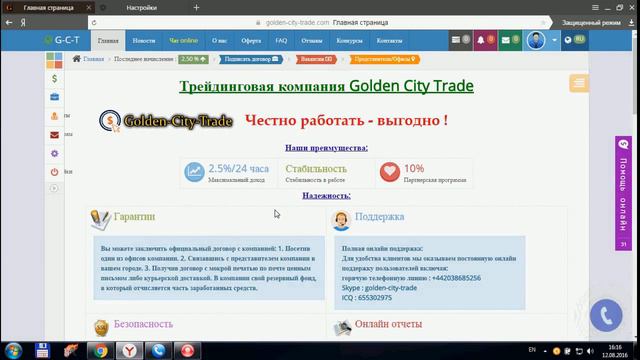Screen dimensions: 640x360
Task: Click the hotline number +442038685256
Action: point(456,278)
